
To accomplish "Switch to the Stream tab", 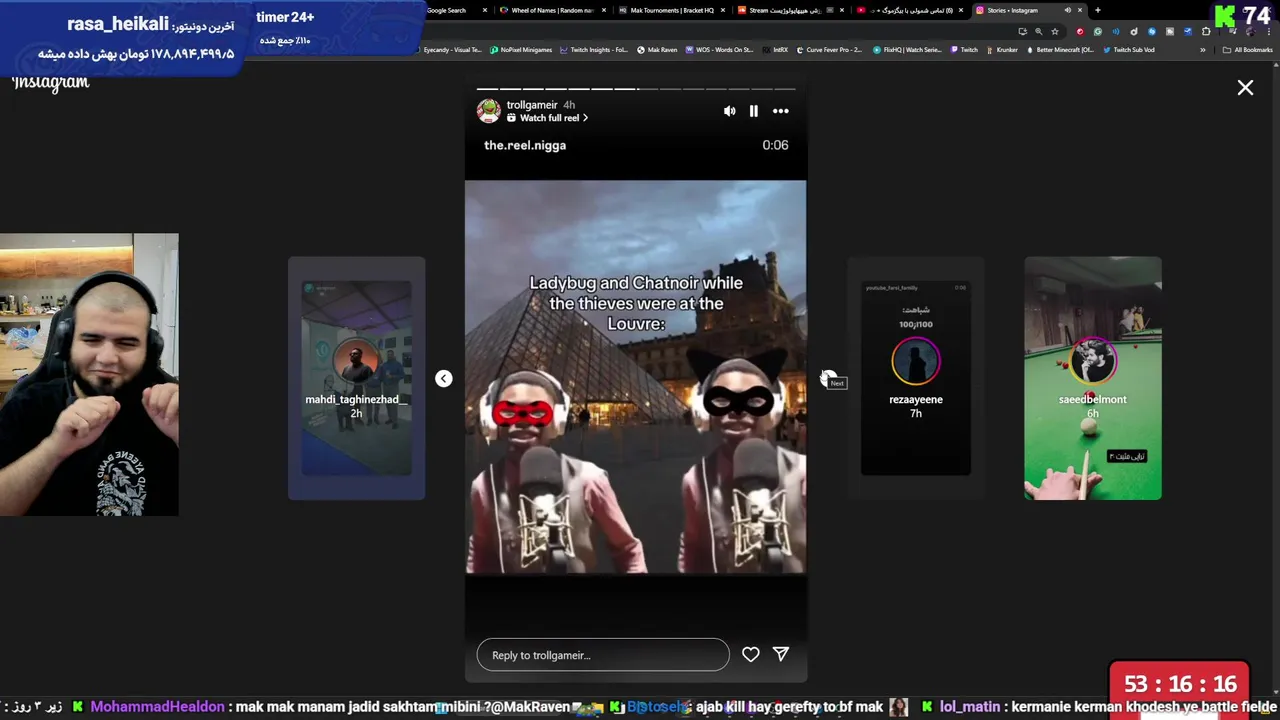I will point(790,10).
